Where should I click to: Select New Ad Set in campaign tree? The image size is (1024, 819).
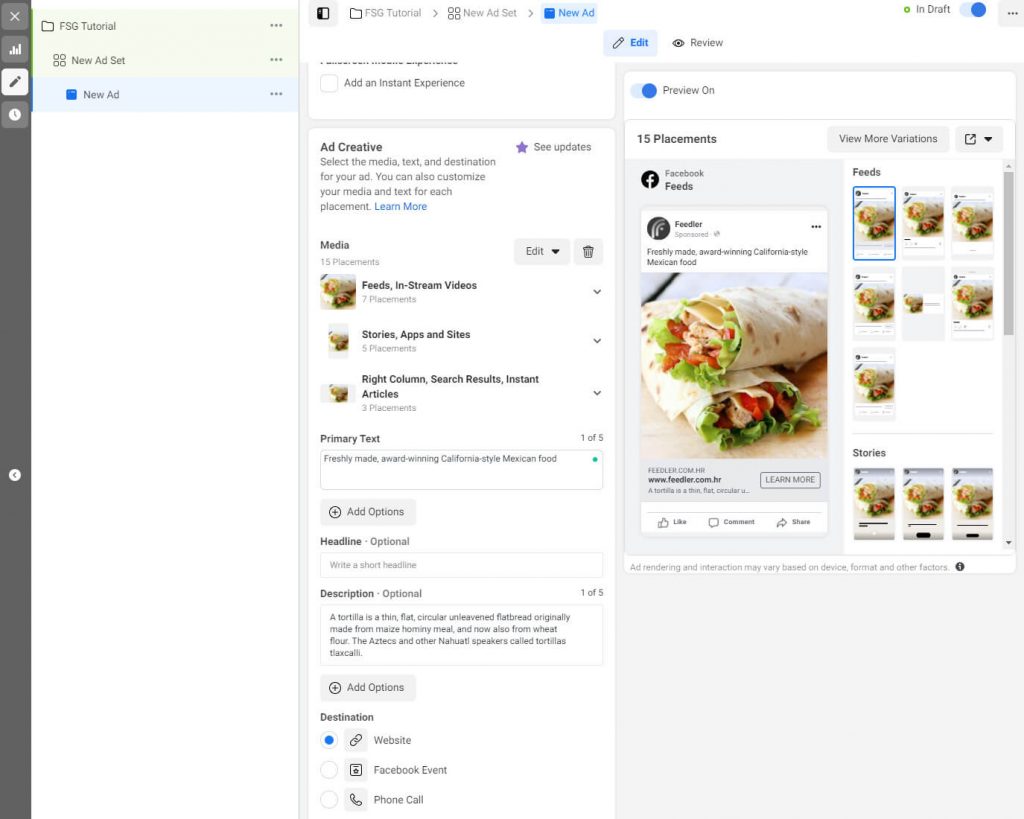[x=98, y=61]
